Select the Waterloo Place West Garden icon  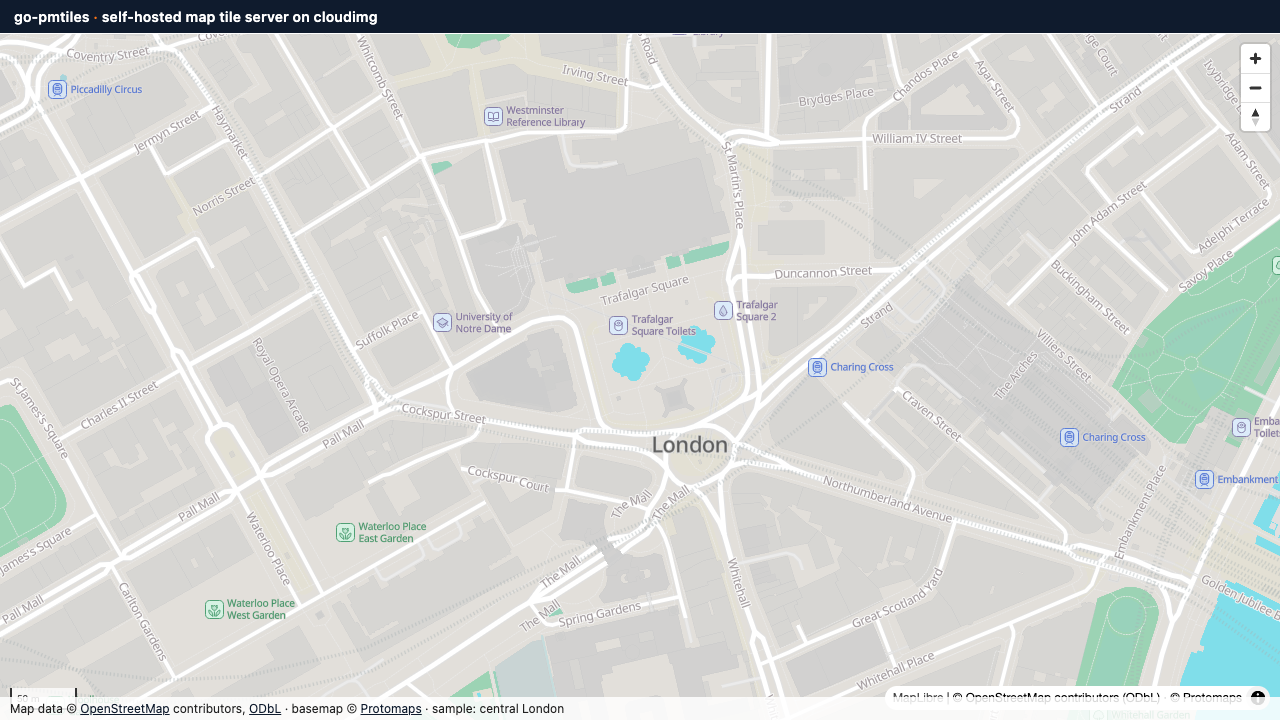(x=214, y=609)
